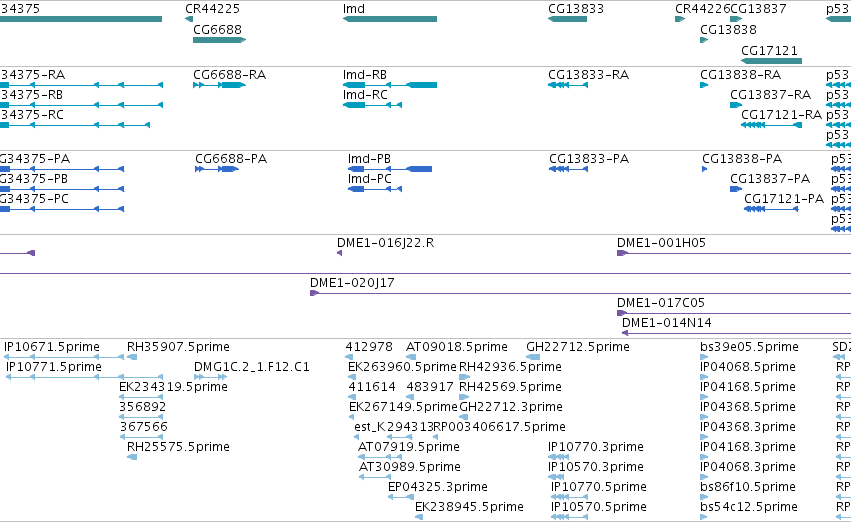Select EST 367566
851x522 pixels.
click(x=141, y=437)
